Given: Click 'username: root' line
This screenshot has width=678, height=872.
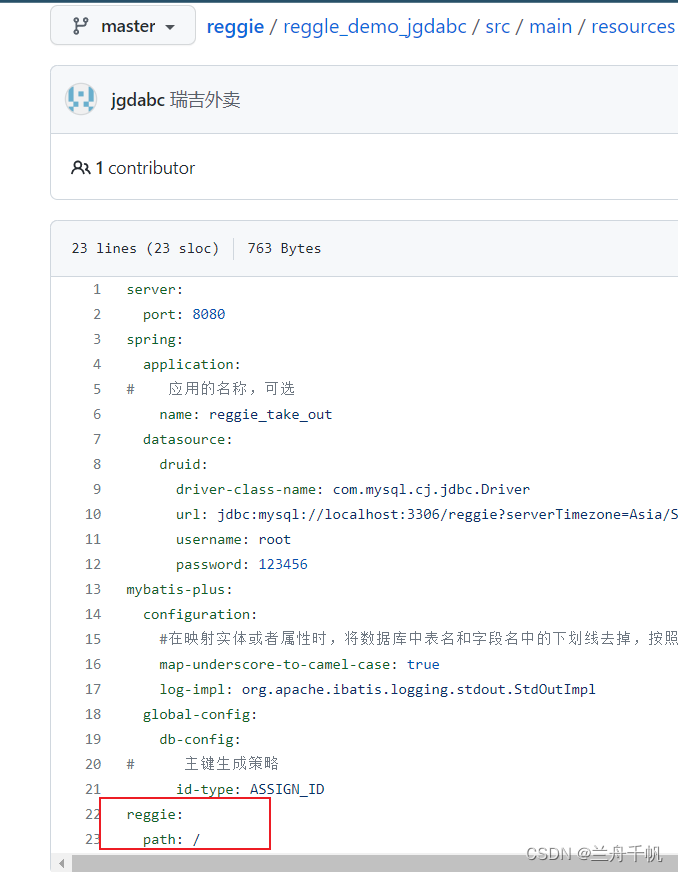Looking at the screenshot, I should pyautogui.click(x=233, y=539).
